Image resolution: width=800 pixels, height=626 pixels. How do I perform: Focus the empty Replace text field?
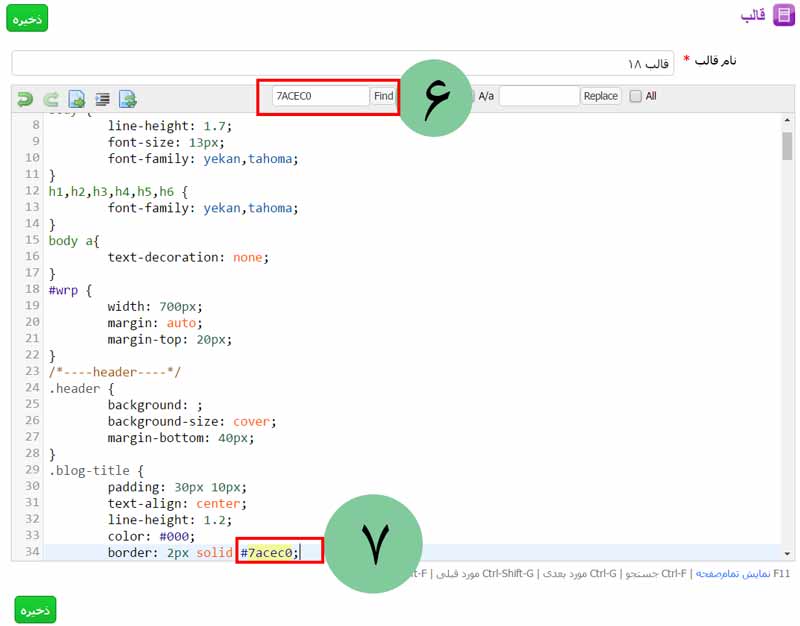point(539,96)
